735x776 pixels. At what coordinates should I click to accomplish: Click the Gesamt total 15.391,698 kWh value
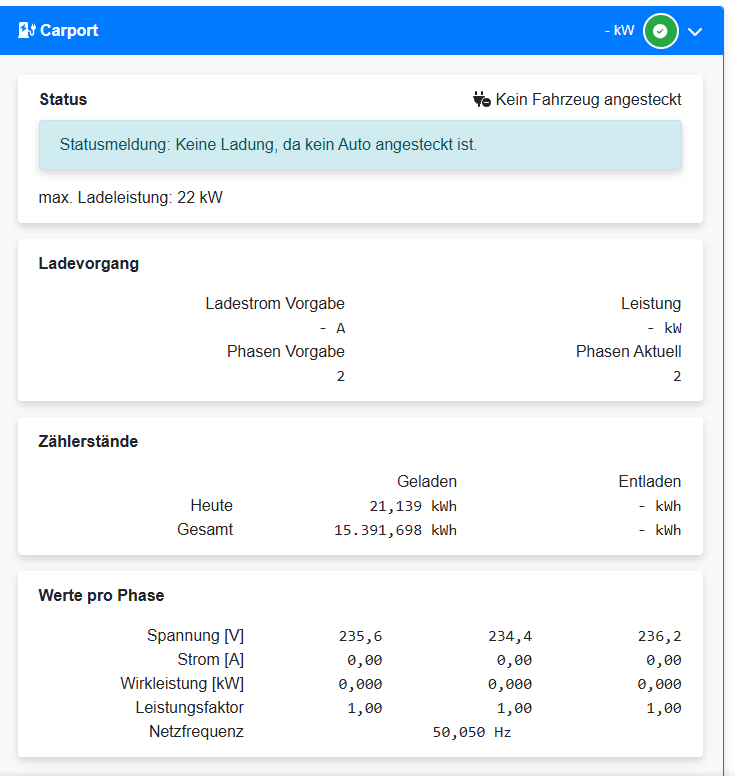tap(395, 530)
